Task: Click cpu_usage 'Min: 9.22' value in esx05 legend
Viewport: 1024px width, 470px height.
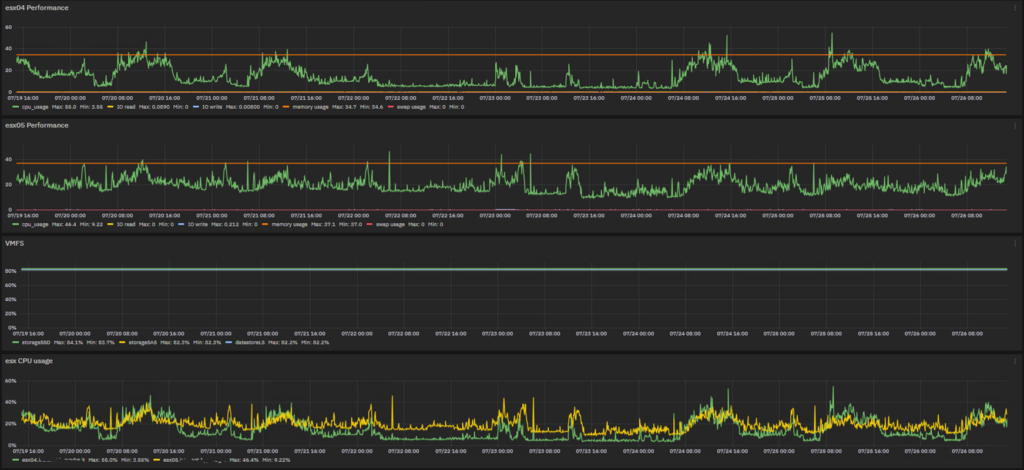Action: click(91, 225)
